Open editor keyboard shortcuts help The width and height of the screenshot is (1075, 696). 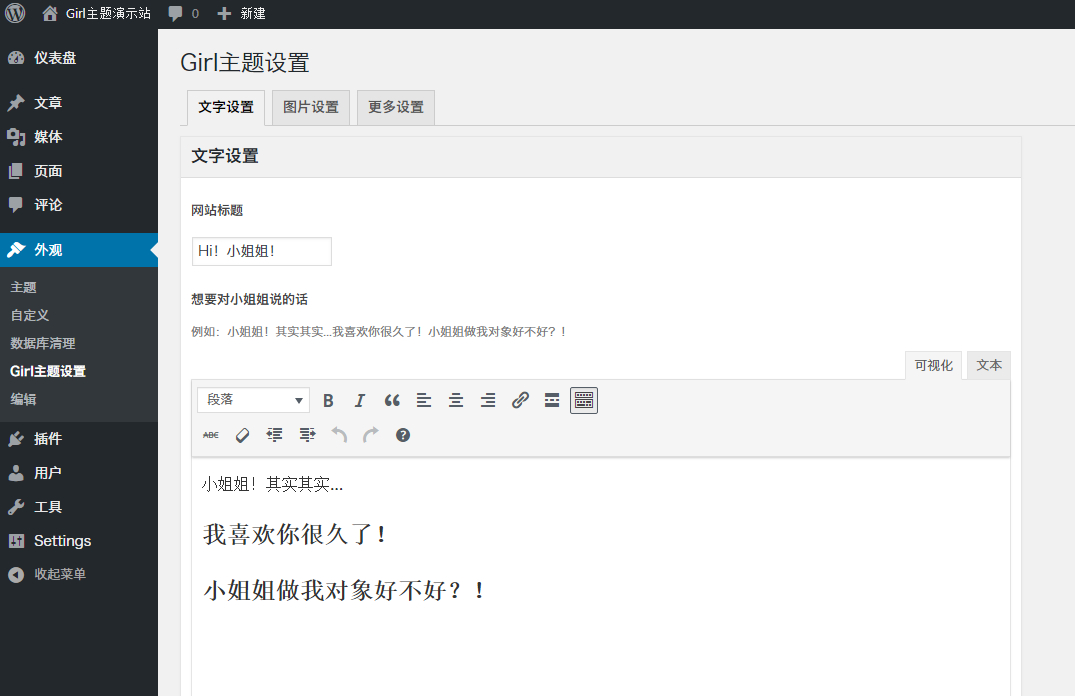[x=403, y=435]
